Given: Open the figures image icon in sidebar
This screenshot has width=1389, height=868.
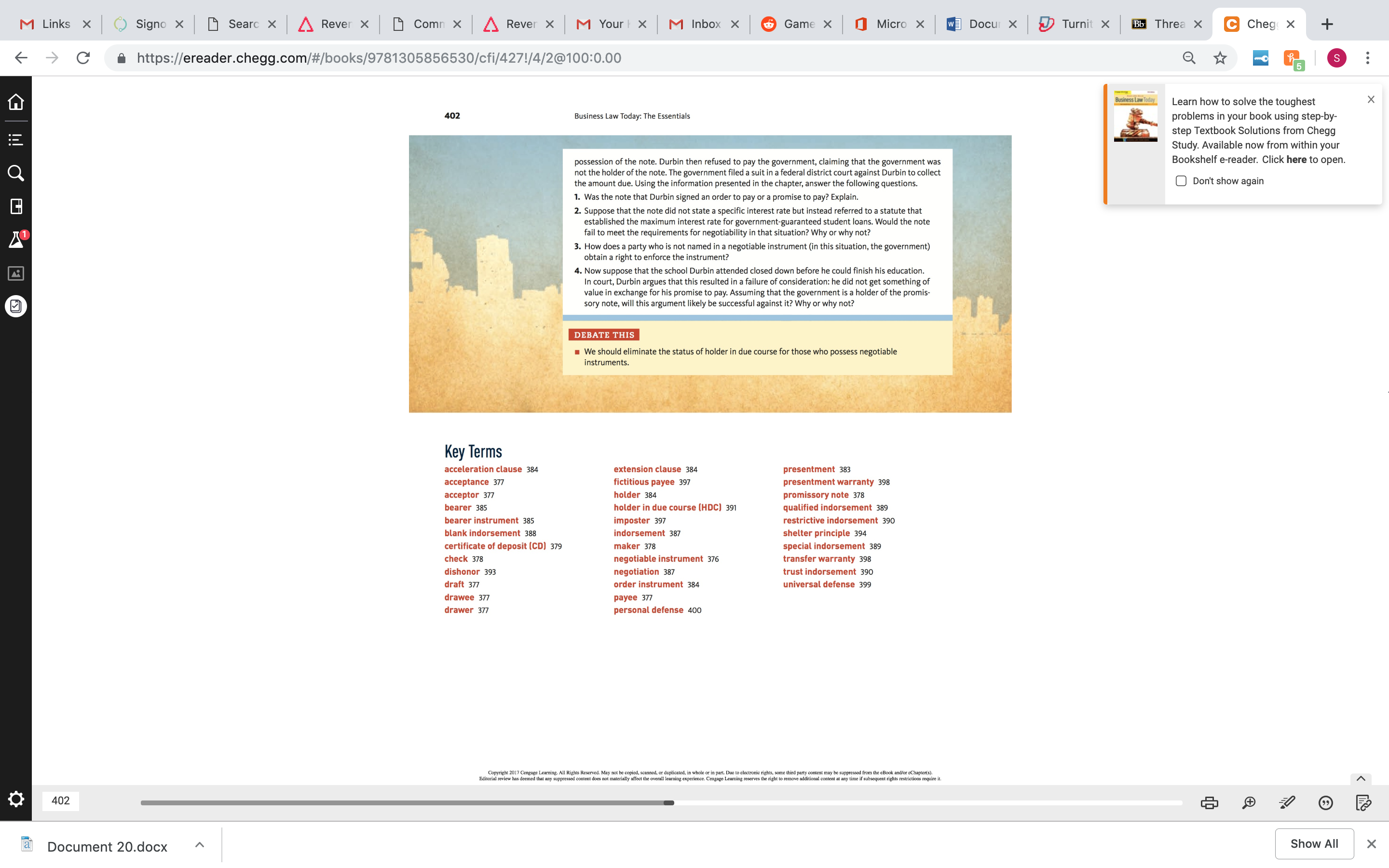Looking at the screenshot, I should coord(16,273).
